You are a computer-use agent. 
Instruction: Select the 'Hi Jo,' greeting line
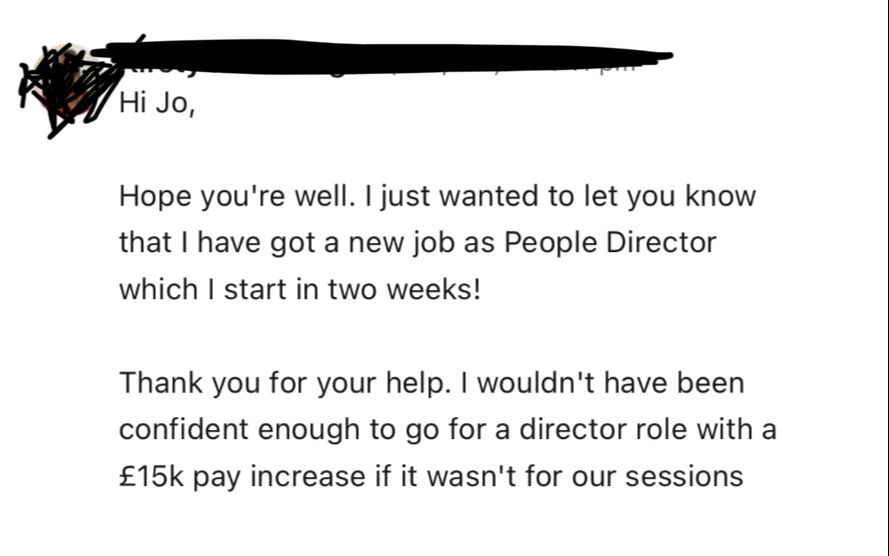[x=157, y=104]
